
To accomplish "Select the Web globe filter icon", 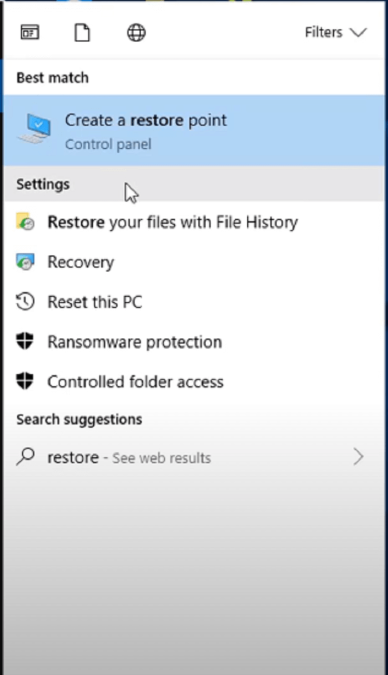I will pos(136,33).
